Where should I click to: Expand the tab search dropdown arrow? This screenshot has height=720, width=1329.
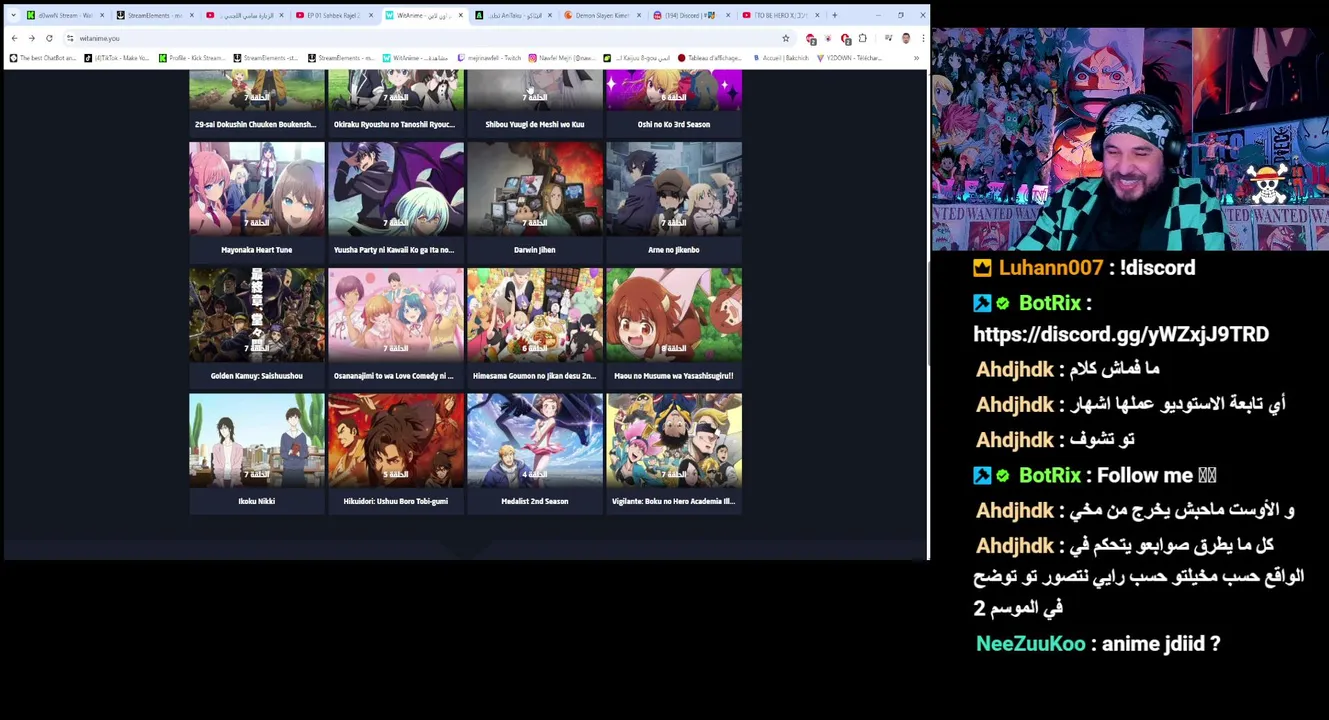coord(13,15)
